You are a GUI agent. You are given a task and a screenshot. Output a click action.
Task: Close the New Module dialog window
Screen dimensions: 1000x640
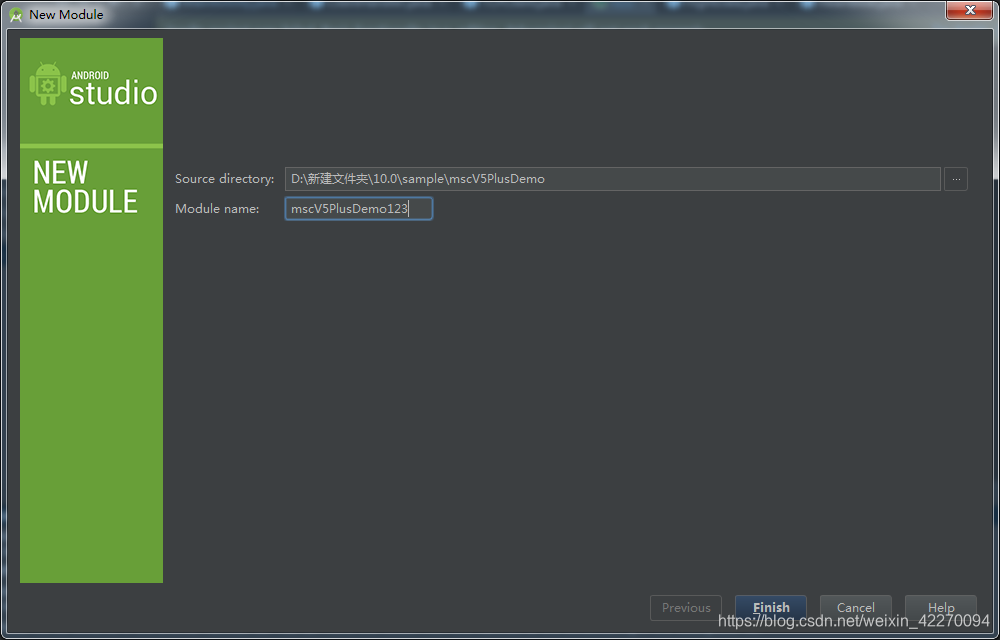pyautogui.click(x=969, y=10)
